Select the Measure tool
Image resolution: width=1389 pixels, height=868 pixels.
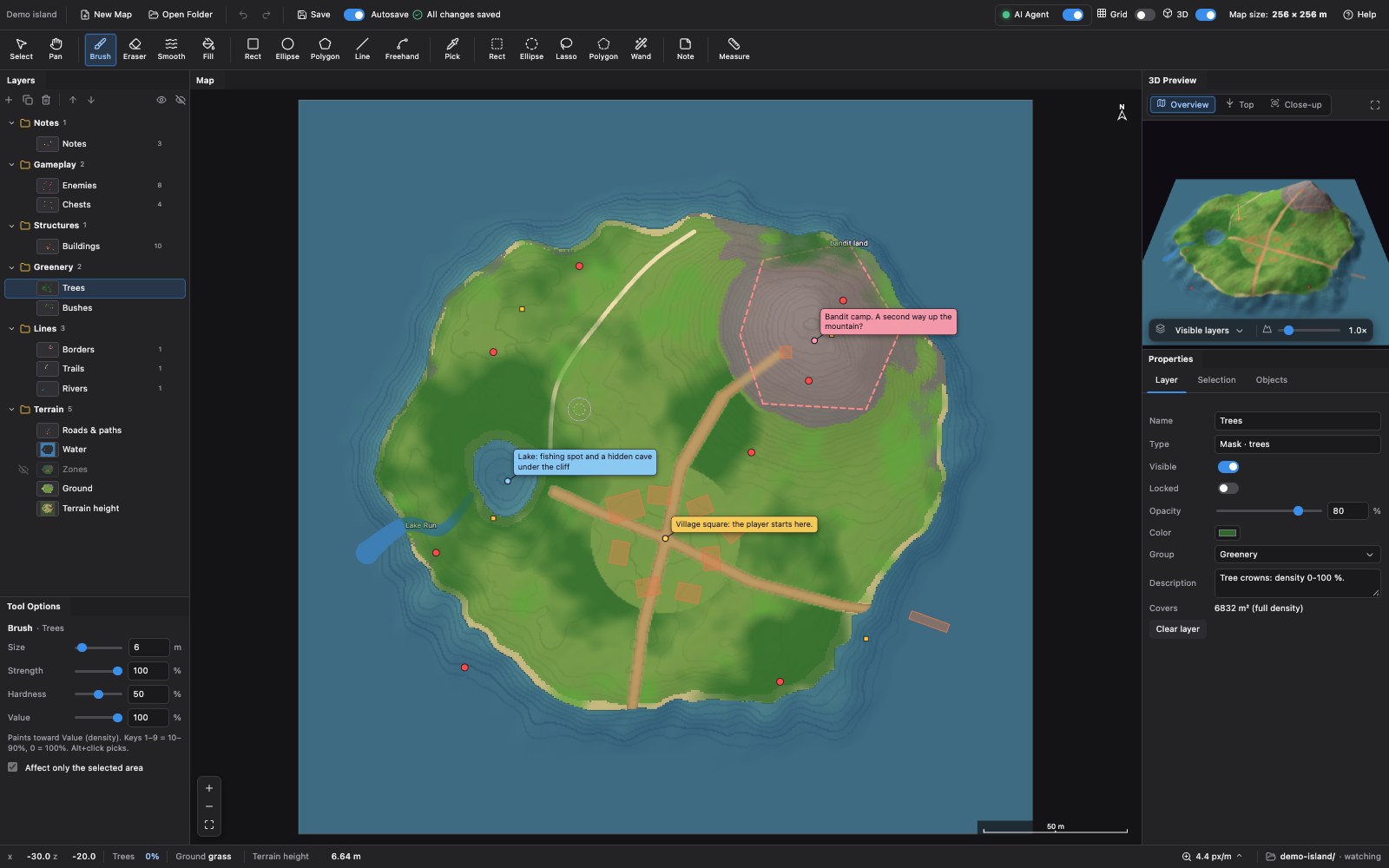734,49
